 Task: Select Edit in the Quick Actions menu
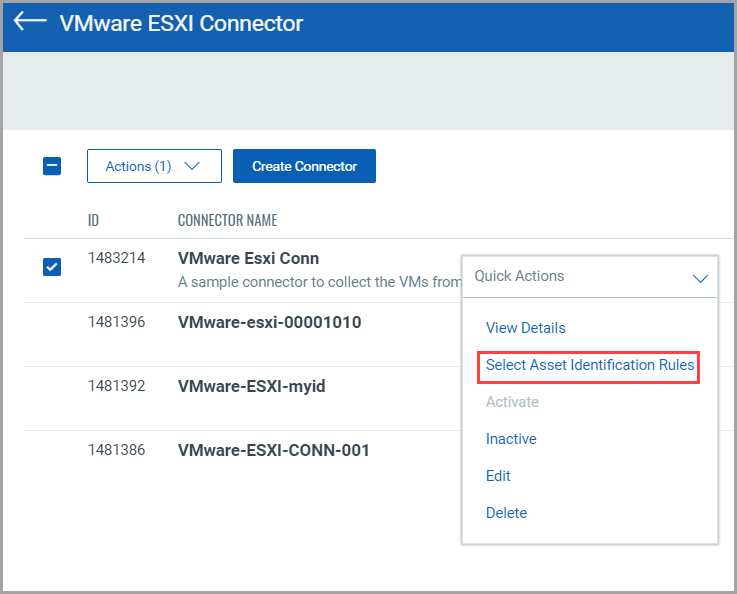click(498, 476)
